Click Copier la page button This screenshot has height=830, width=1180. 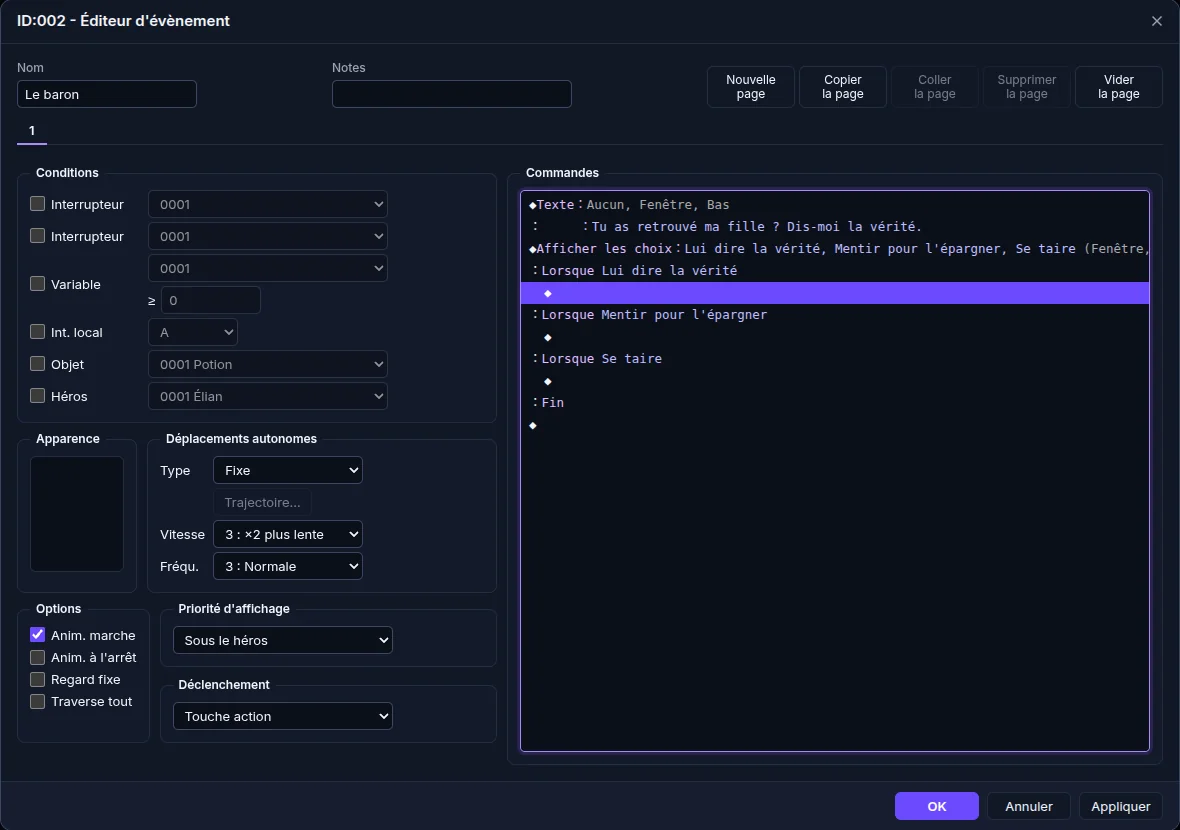point(843,87)
